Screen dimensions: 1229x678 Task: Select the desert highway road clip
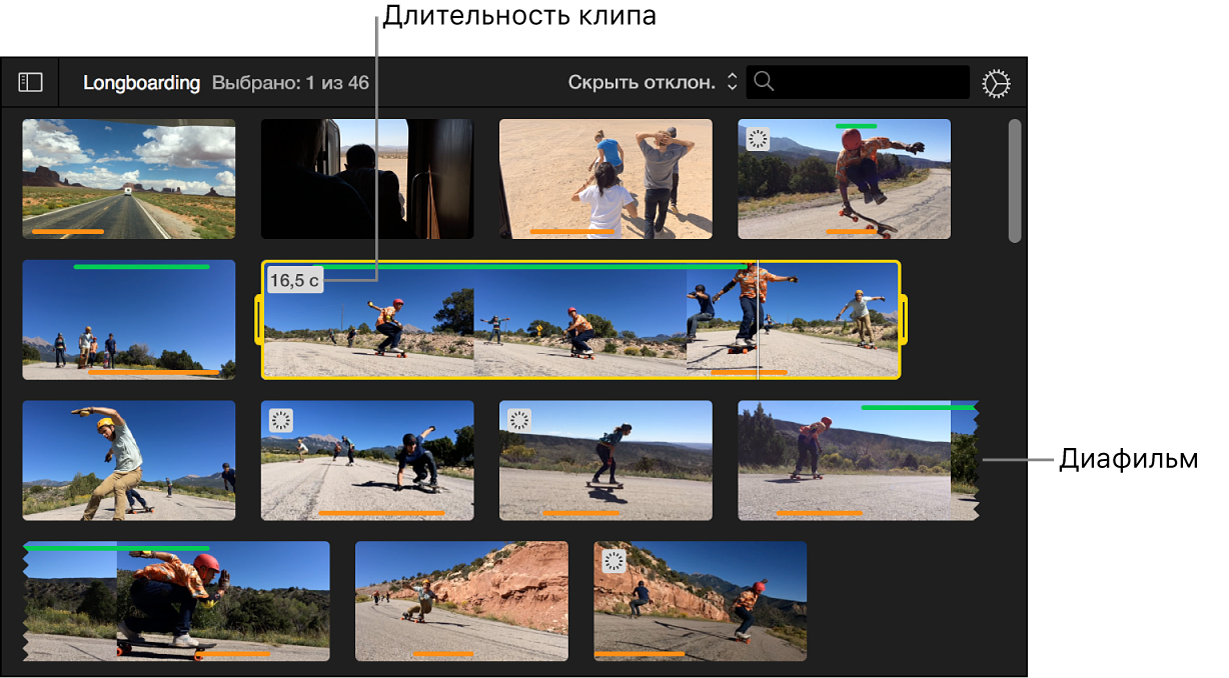[x=129, y=179]
